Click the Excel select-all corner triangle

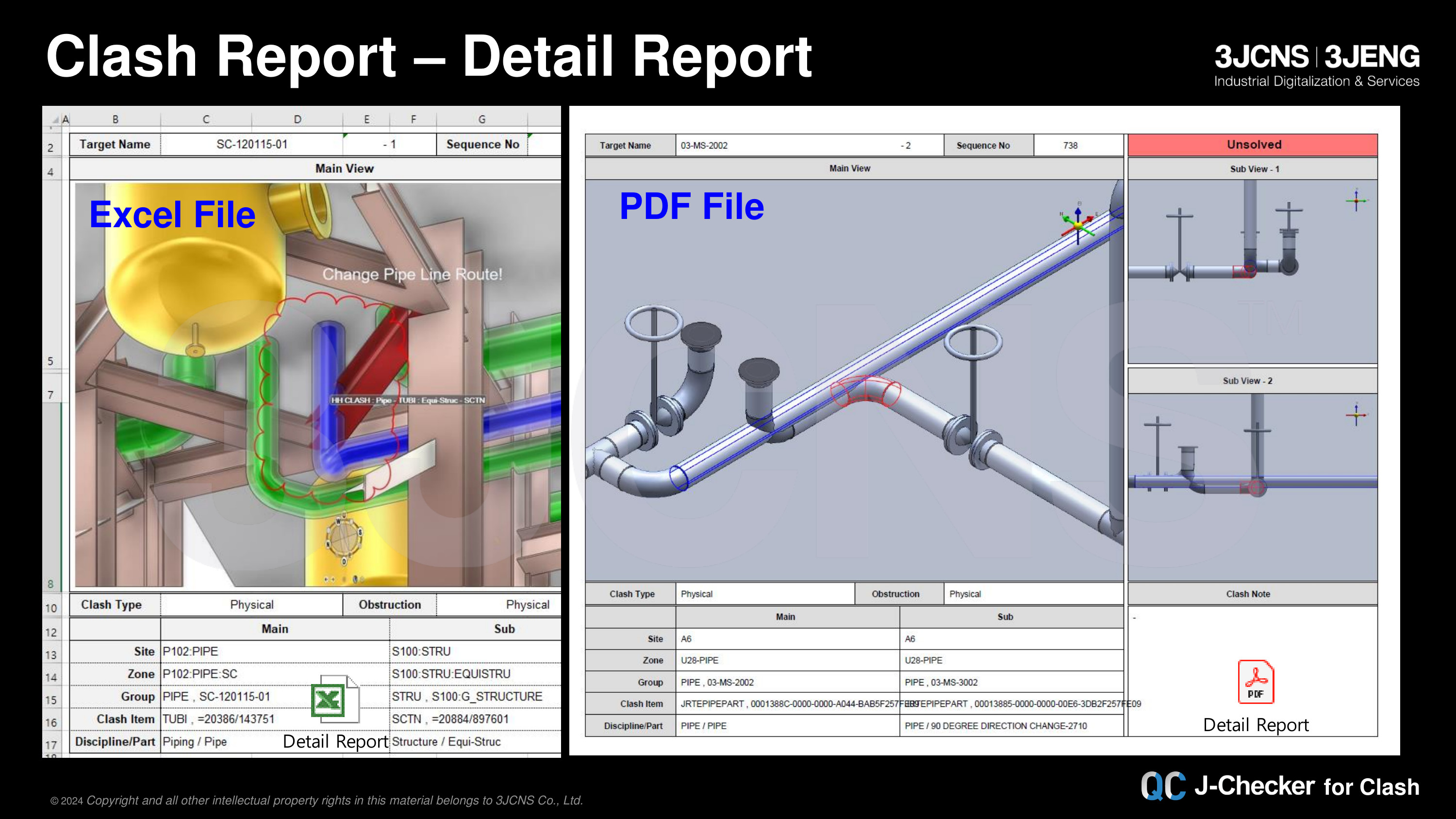[x=55, y=120]
